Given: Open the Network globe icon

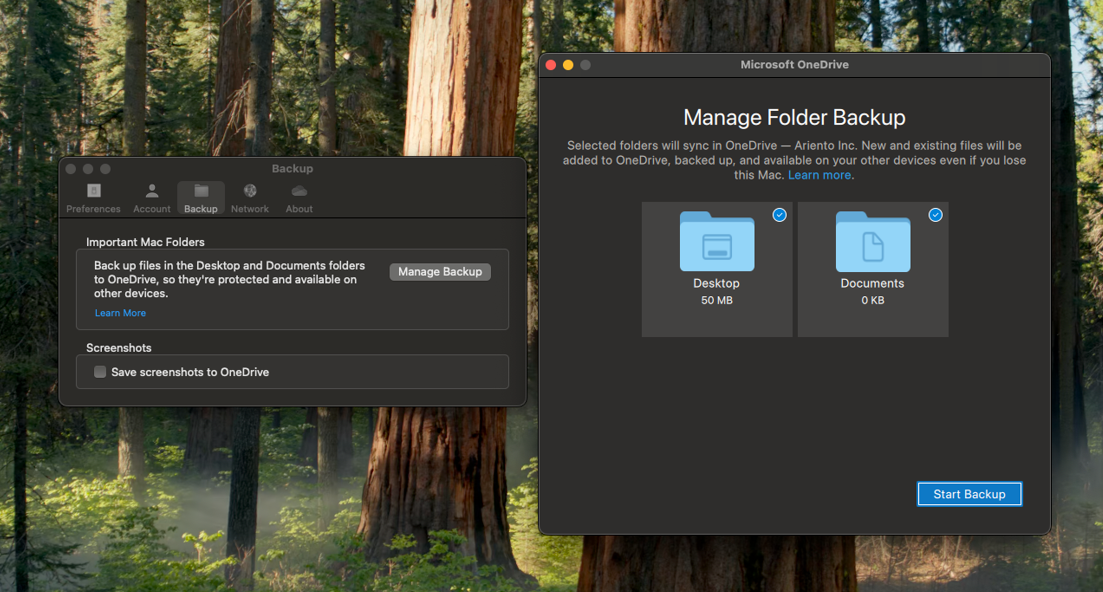Looking at the screenshot, I should point(249,192).
